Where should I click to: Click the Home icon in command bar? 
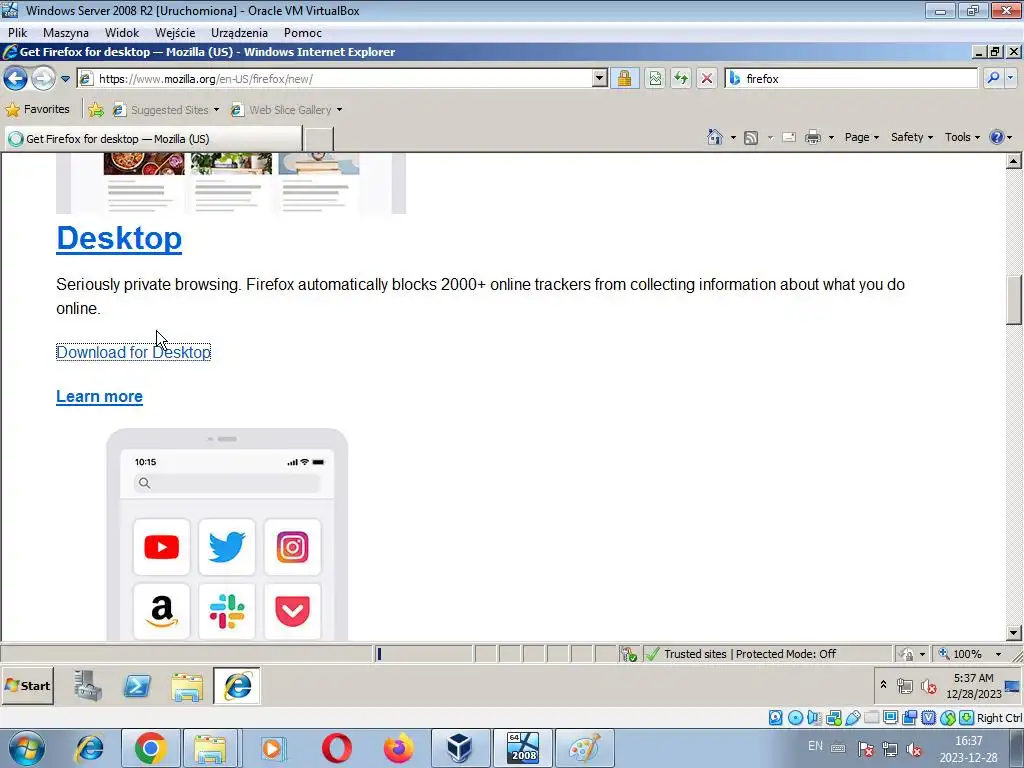[x=715, y=137]
